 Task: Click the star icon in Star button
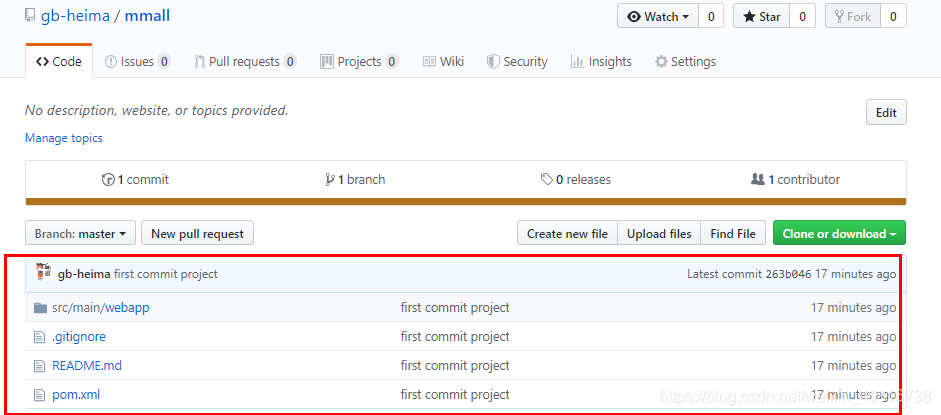749,17
